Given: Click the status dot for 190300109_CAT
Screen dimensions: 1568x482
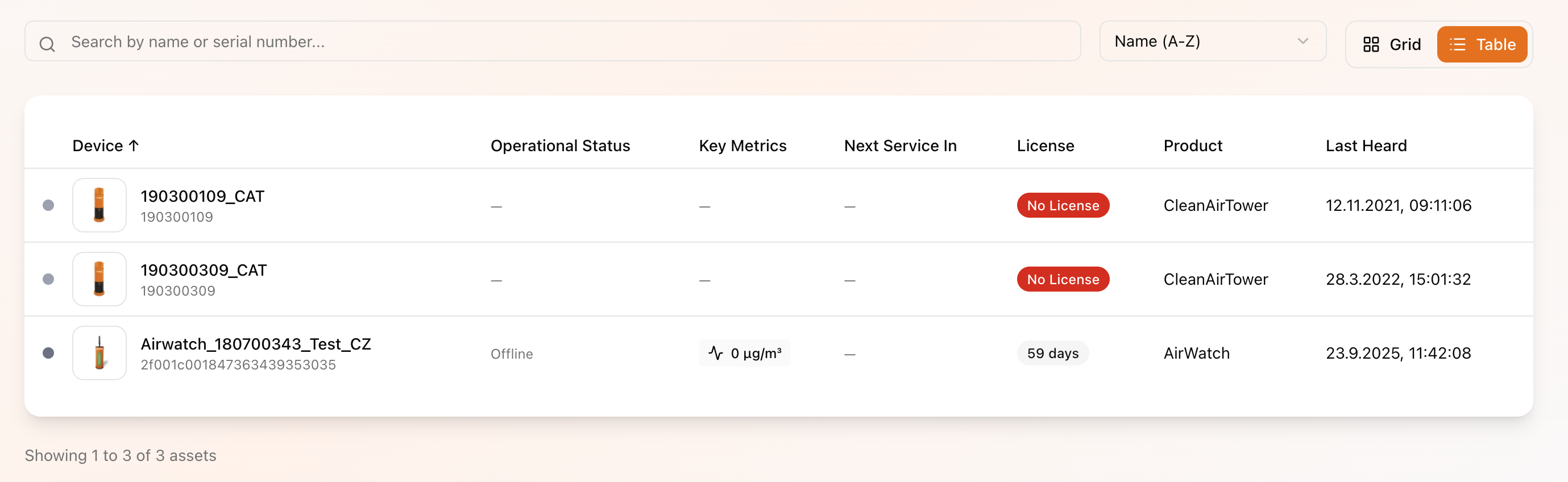Looking at the screenshot, I should pyautogui.click(x=49, y=205).
